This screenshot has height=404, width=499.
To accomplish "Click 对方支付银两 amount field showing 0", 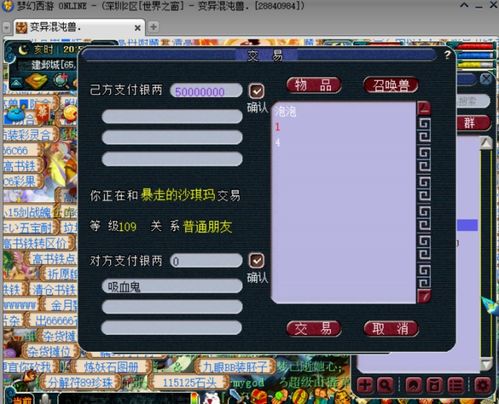I will [x=206, y=261].
